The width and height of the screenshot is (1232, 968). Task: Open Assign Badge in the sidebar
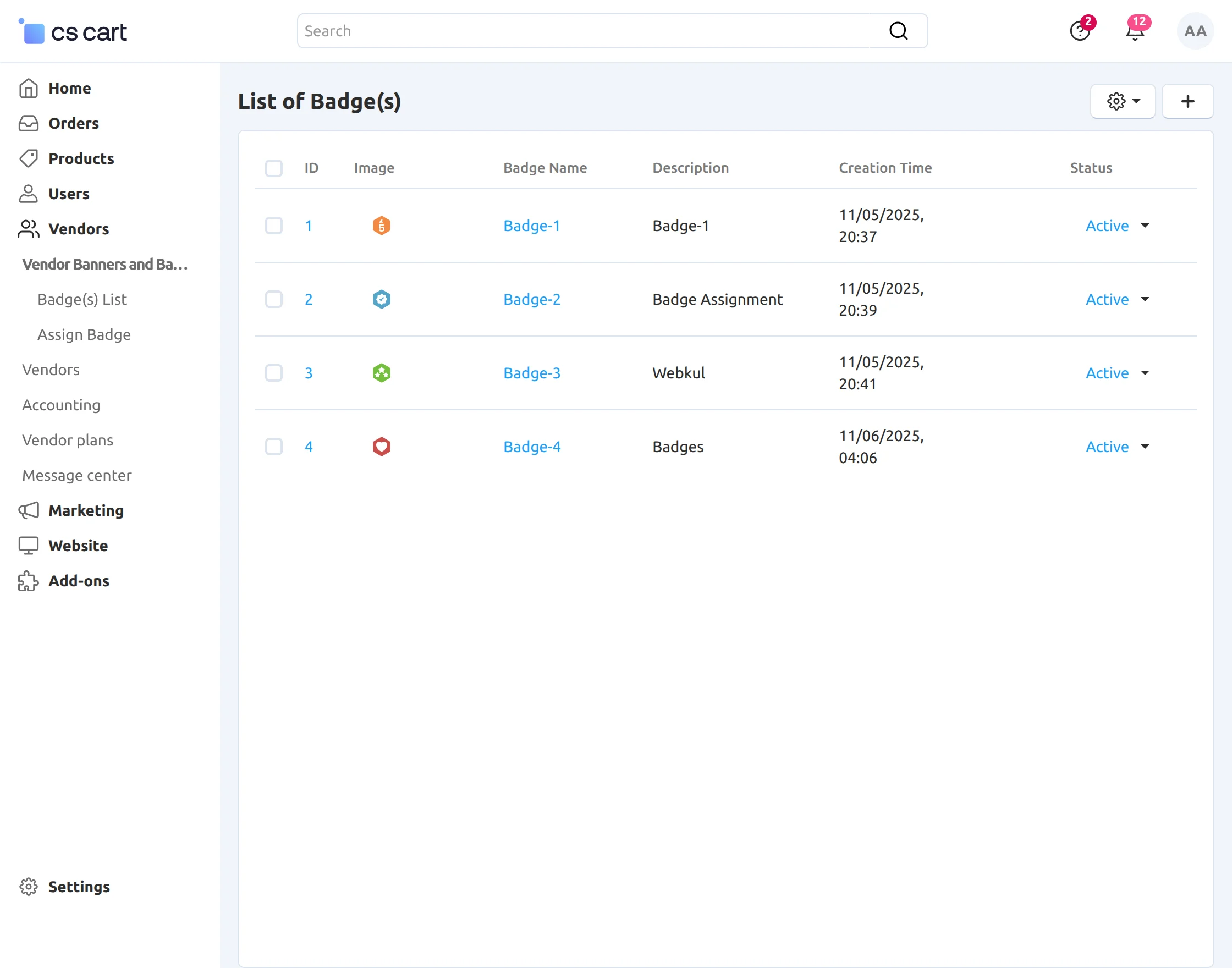click(84, 334)
